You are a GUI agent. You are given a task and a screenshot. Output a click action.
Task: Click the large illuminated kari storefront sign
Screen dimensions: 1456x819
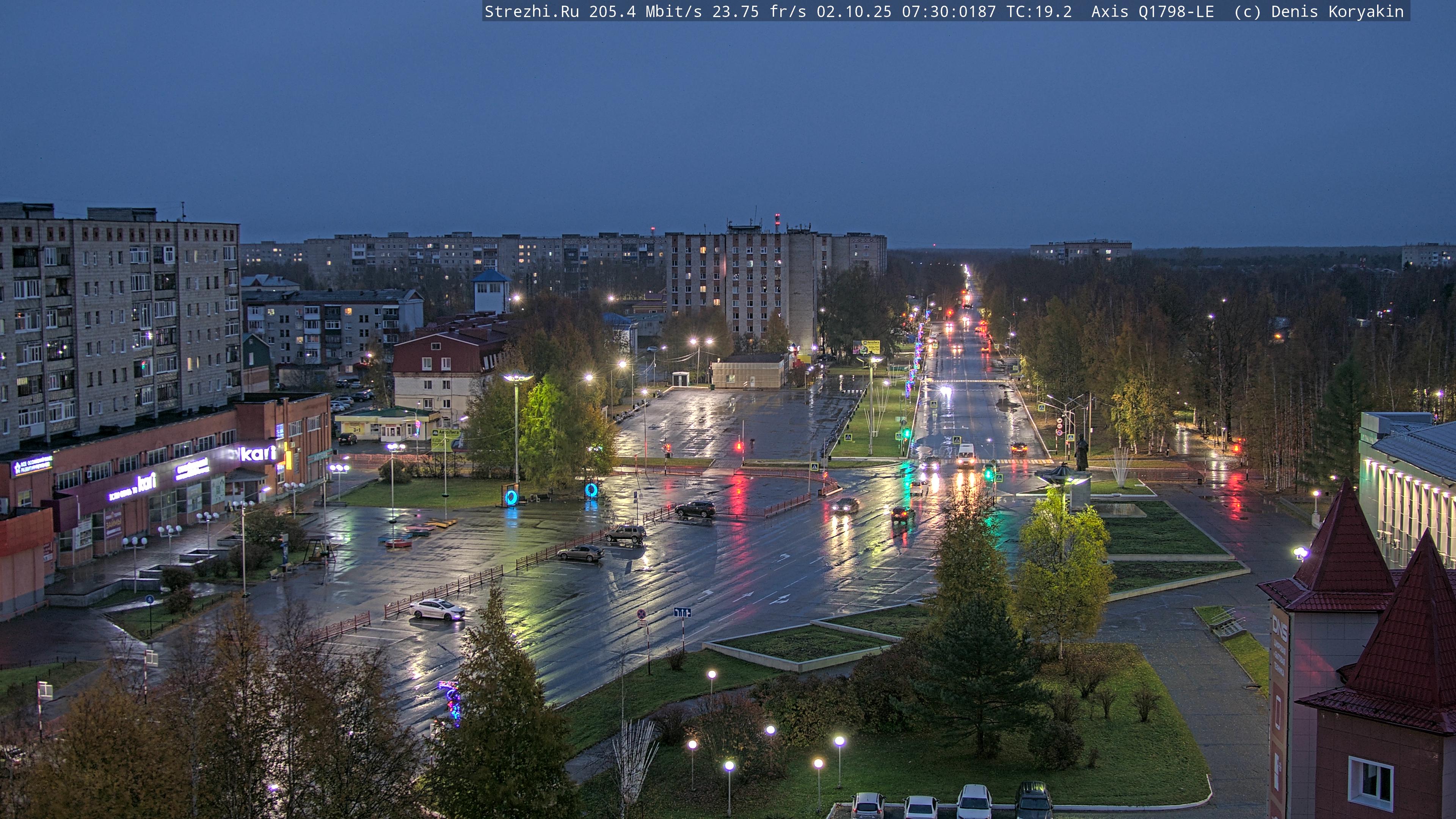tap(258, 453)
